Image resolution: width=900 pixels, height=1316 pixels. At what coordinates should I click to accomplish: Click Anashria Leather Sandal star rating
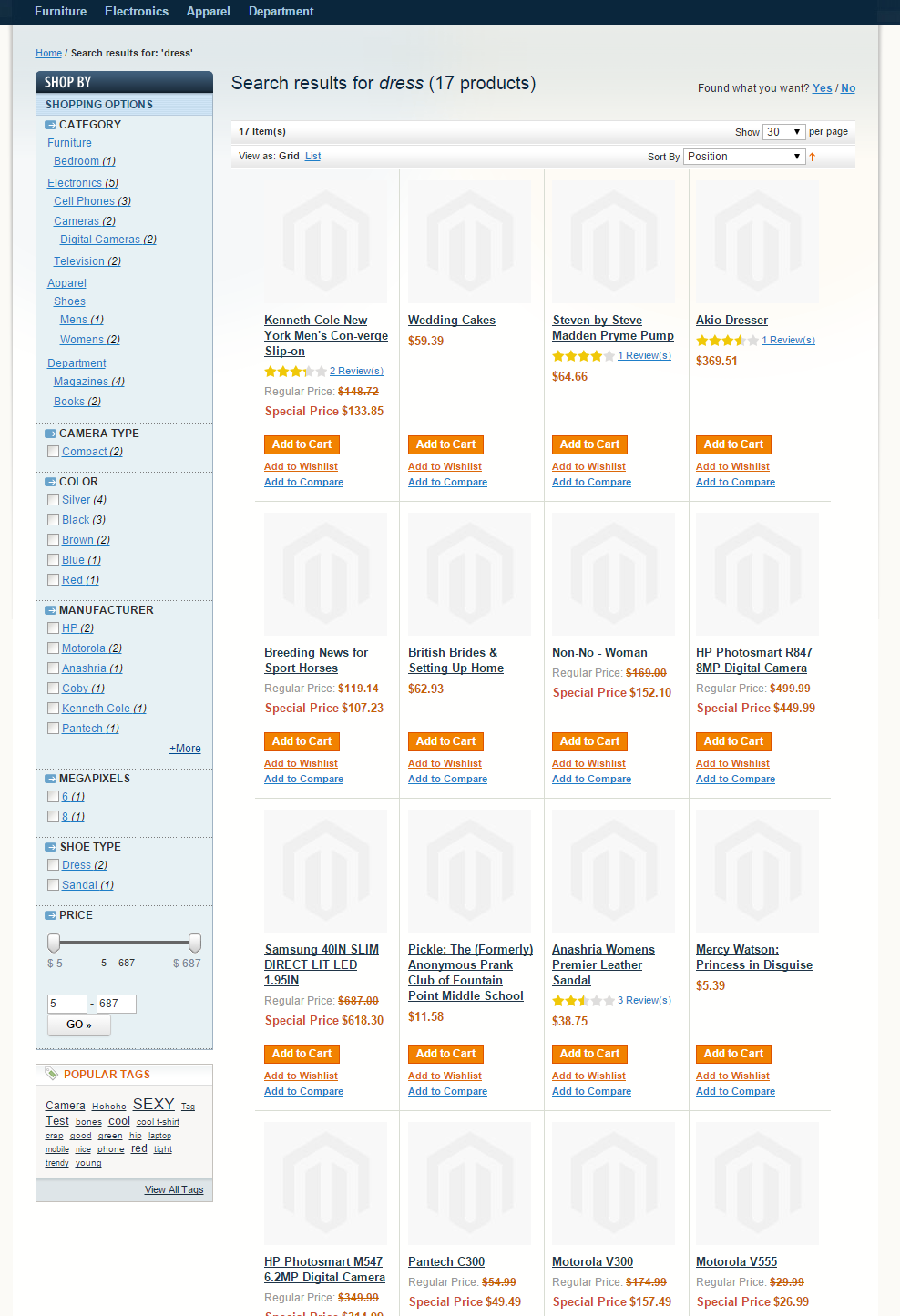pos(583,1001)
